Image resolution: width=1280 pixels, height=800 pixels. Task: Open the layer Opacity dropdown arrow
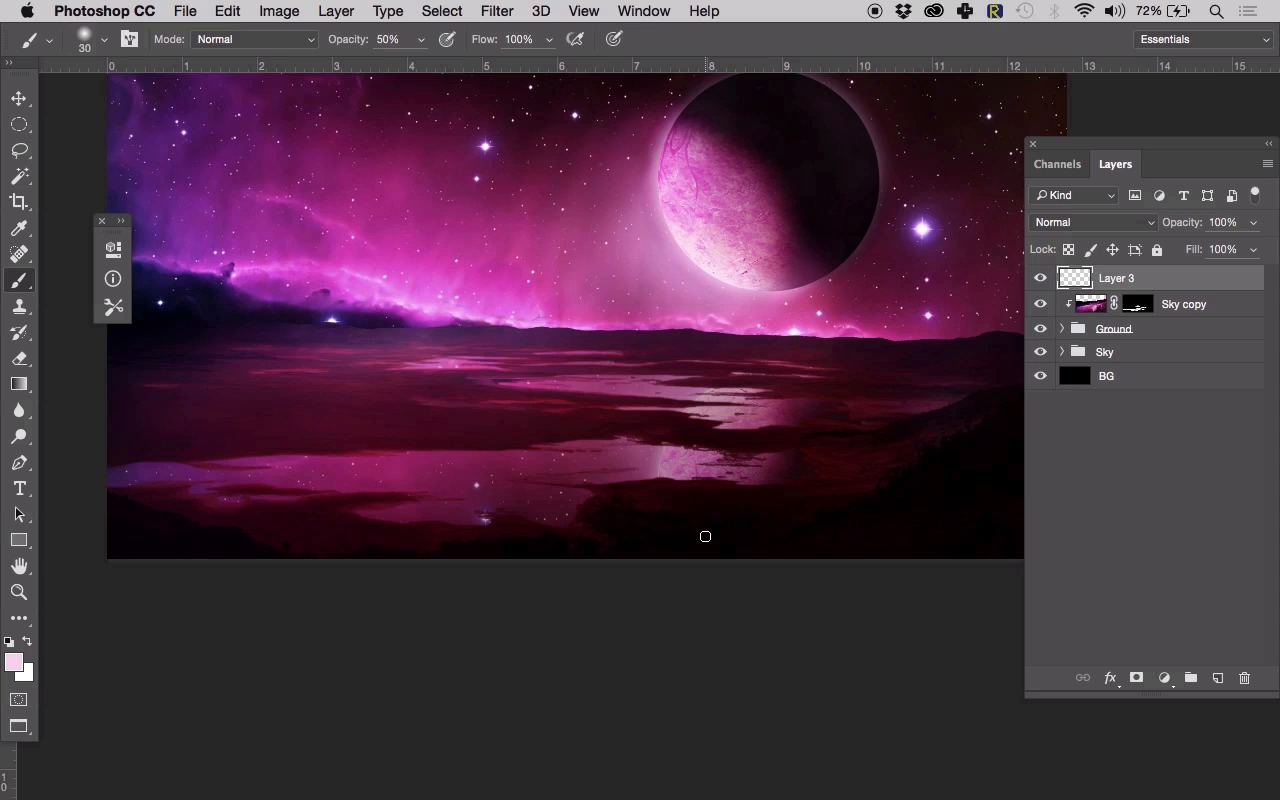coord(1253,223)
